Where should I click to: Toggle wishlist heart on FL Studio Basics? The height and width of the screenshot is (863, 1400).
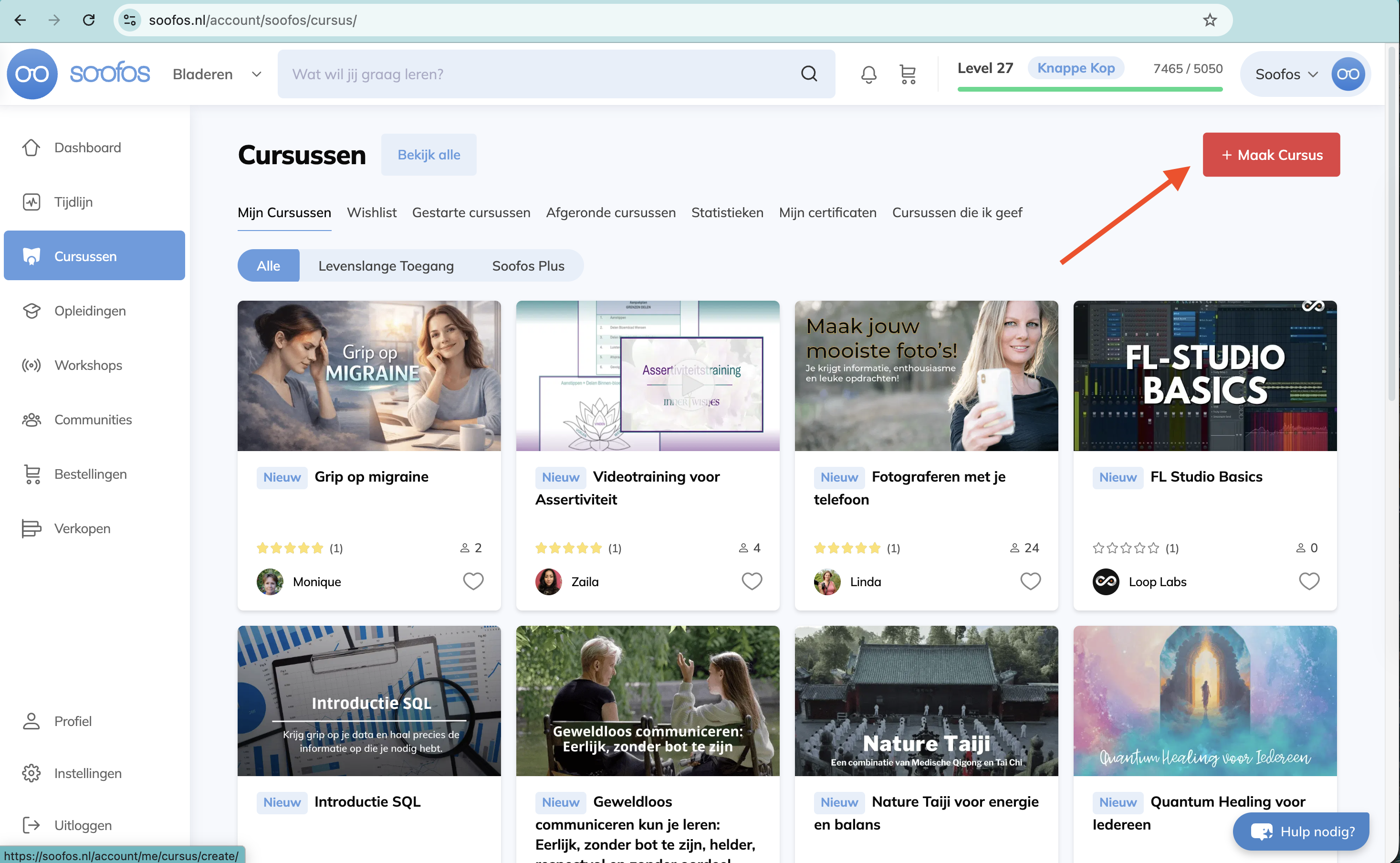click(1309, 581)
